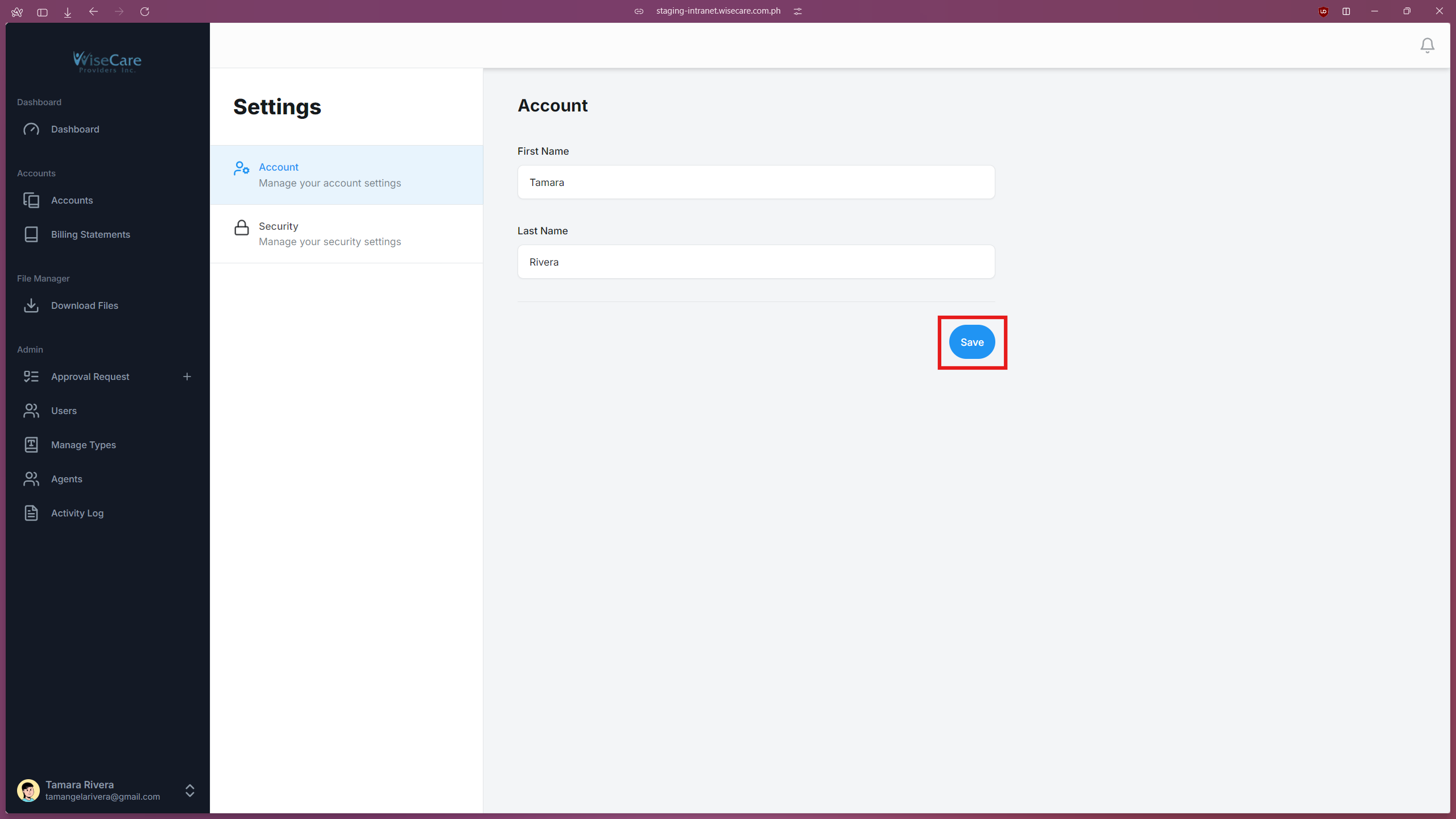
Task: Click the uBlock Origin extension icon
Action: pyautogui.click(x=1323, y=11)
